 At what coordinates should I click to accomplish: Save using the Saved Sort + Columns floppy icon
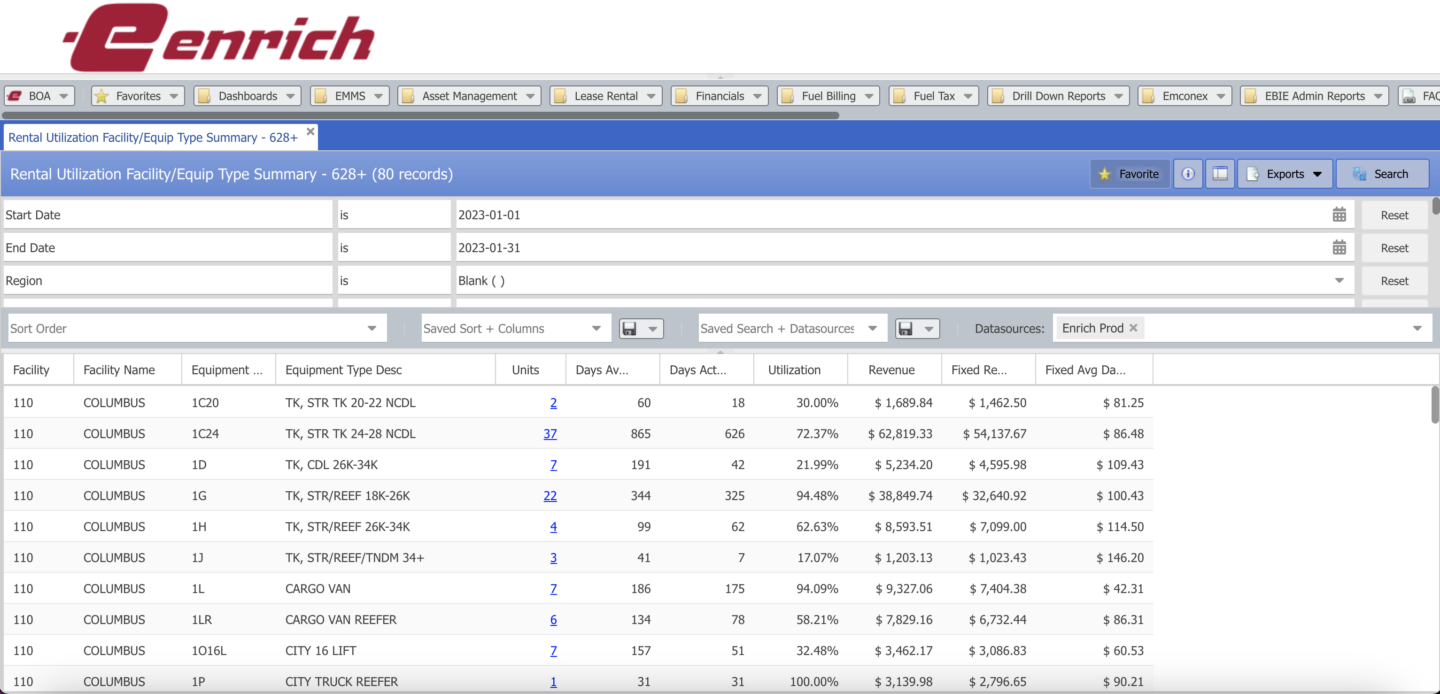tap(631, 327)
